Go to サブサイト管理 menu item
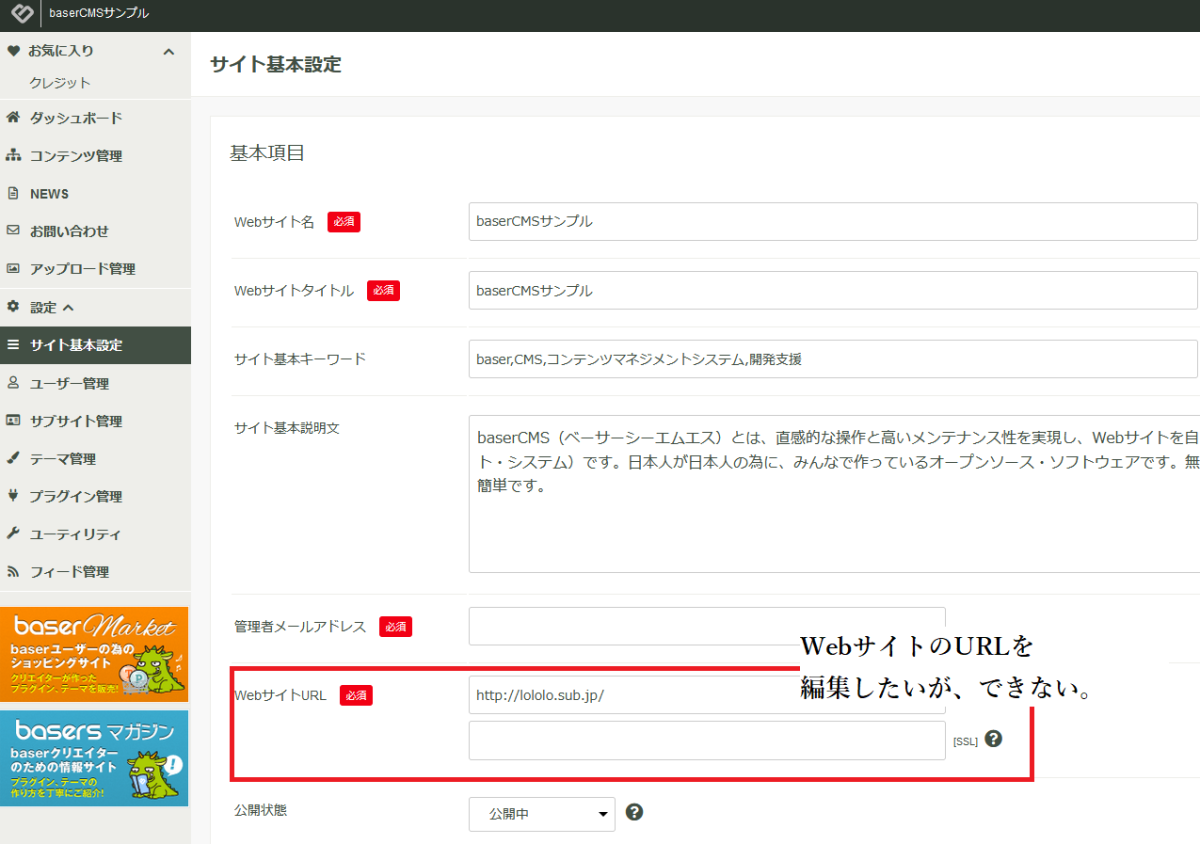The height and width of the screenshot is (844, 1200). (75, 421)
